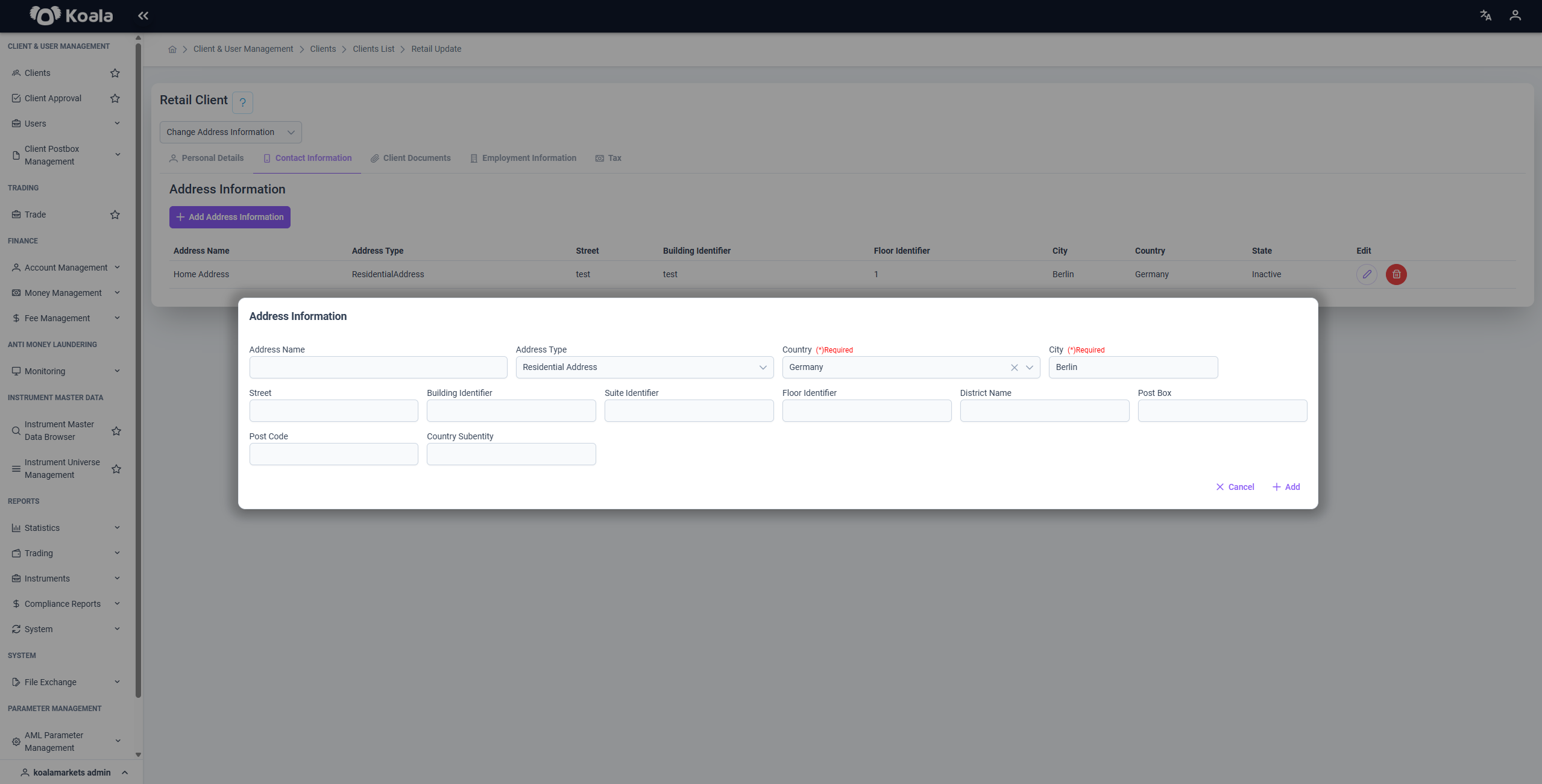Expand Instruments reports menu

(x=117, y=579)
